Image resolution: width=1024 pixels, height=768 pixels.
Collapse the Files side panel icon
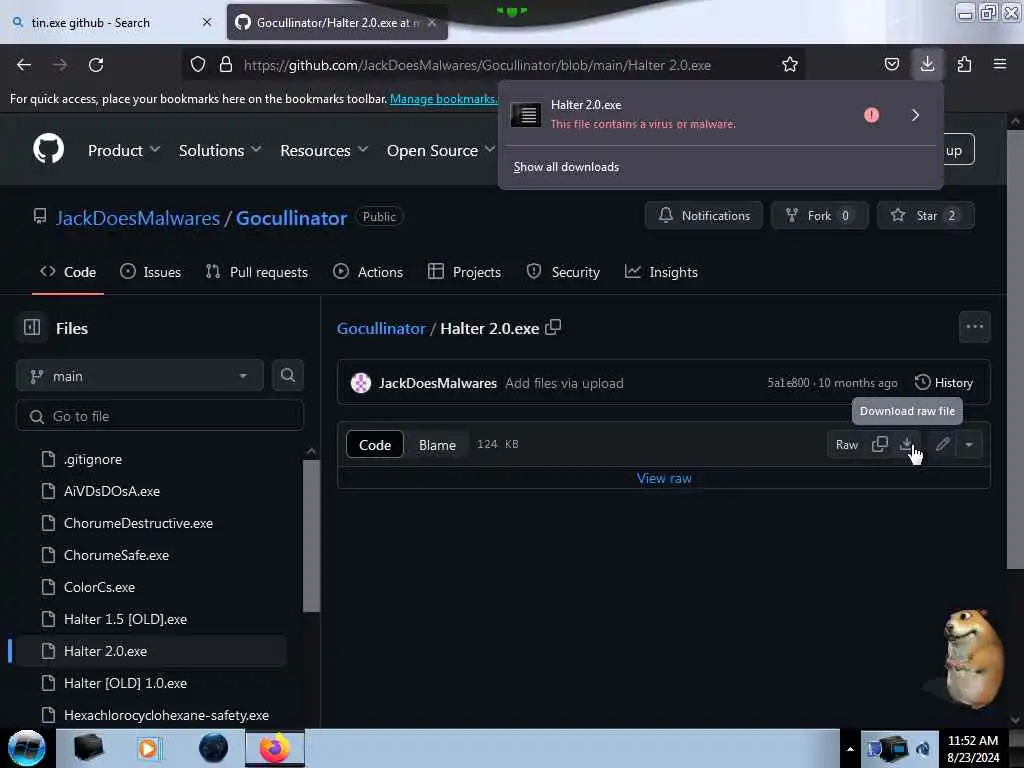(32, 327)
